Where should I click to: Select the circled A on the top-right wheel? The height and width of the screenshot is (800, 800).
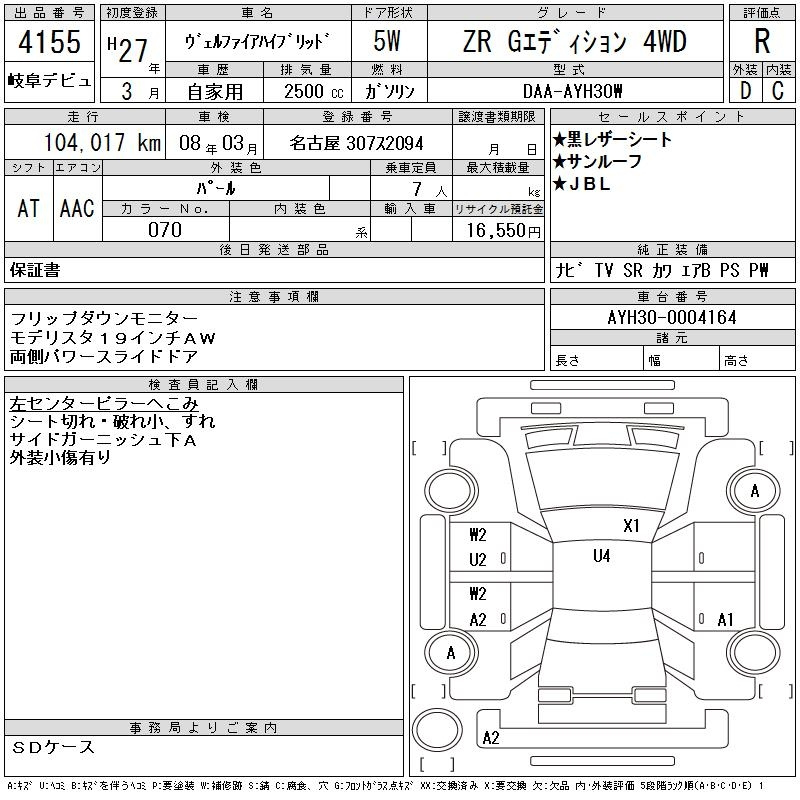pyautogui.click(x=755, y=491)
